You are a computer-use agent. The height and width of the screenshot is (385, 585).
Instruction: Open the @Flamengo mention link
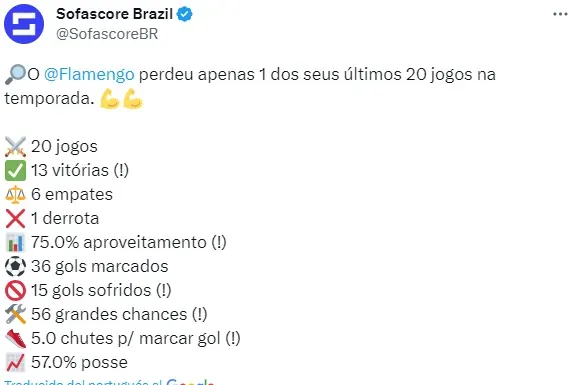(x=89, y=74)
